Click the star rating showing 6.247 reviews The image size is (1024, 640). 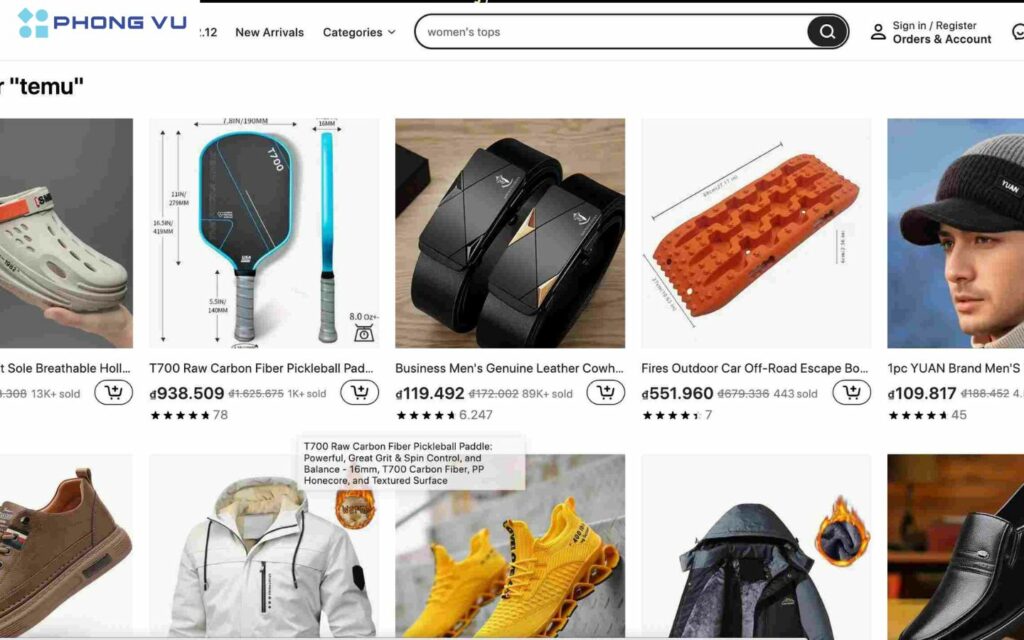426,415
